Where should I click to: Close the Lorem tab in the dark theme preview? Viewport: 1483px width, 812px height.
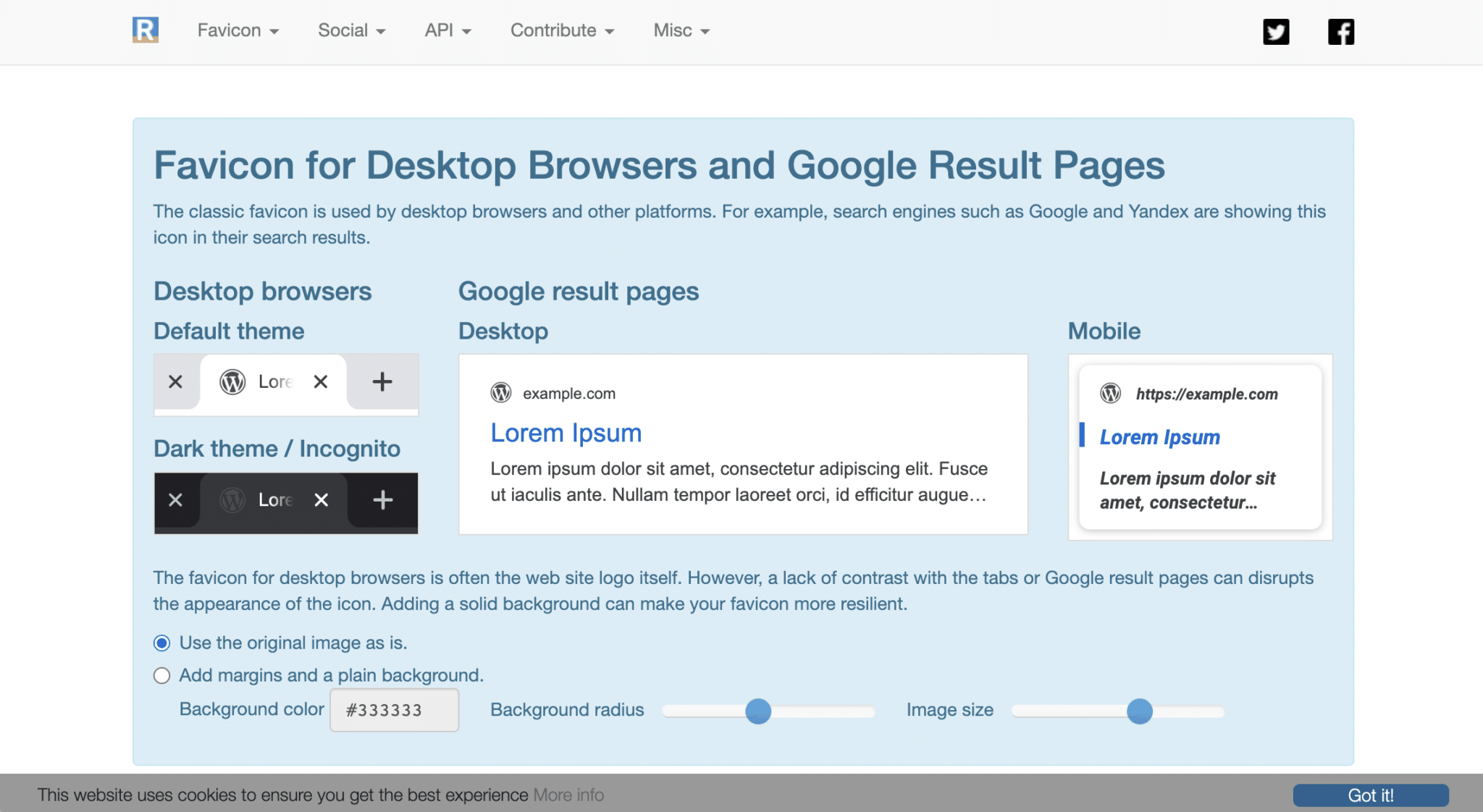(321, 499)
